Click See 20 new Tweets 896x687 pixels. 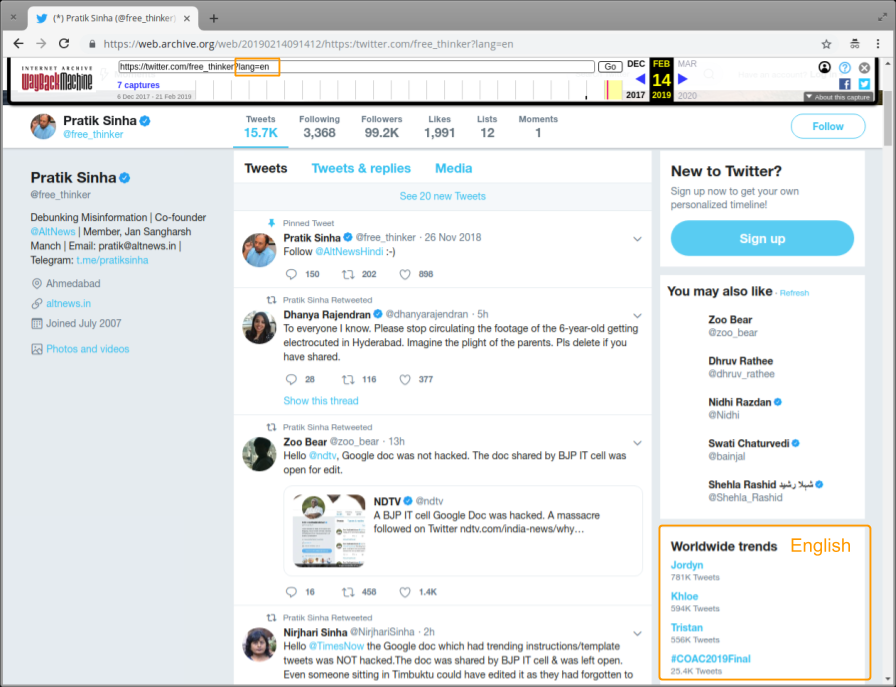pyautogui.click(x=443, y=196)
